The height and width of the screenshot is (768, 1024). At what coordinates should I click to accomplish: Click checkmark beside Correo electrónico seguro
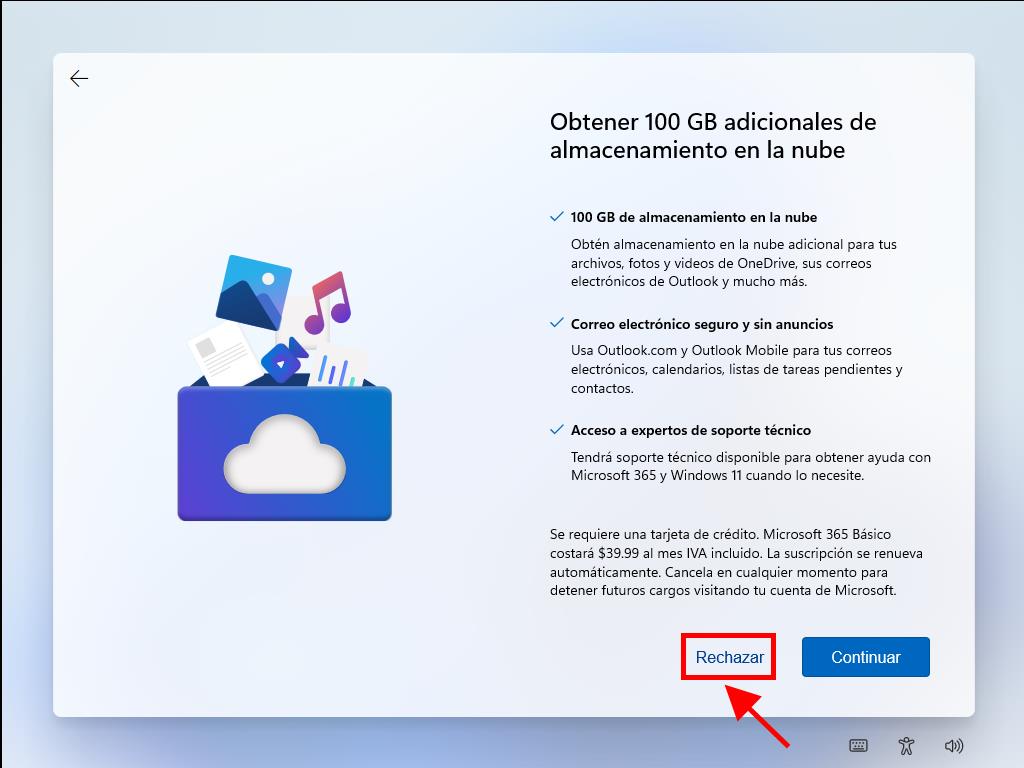tap(557, 324)
